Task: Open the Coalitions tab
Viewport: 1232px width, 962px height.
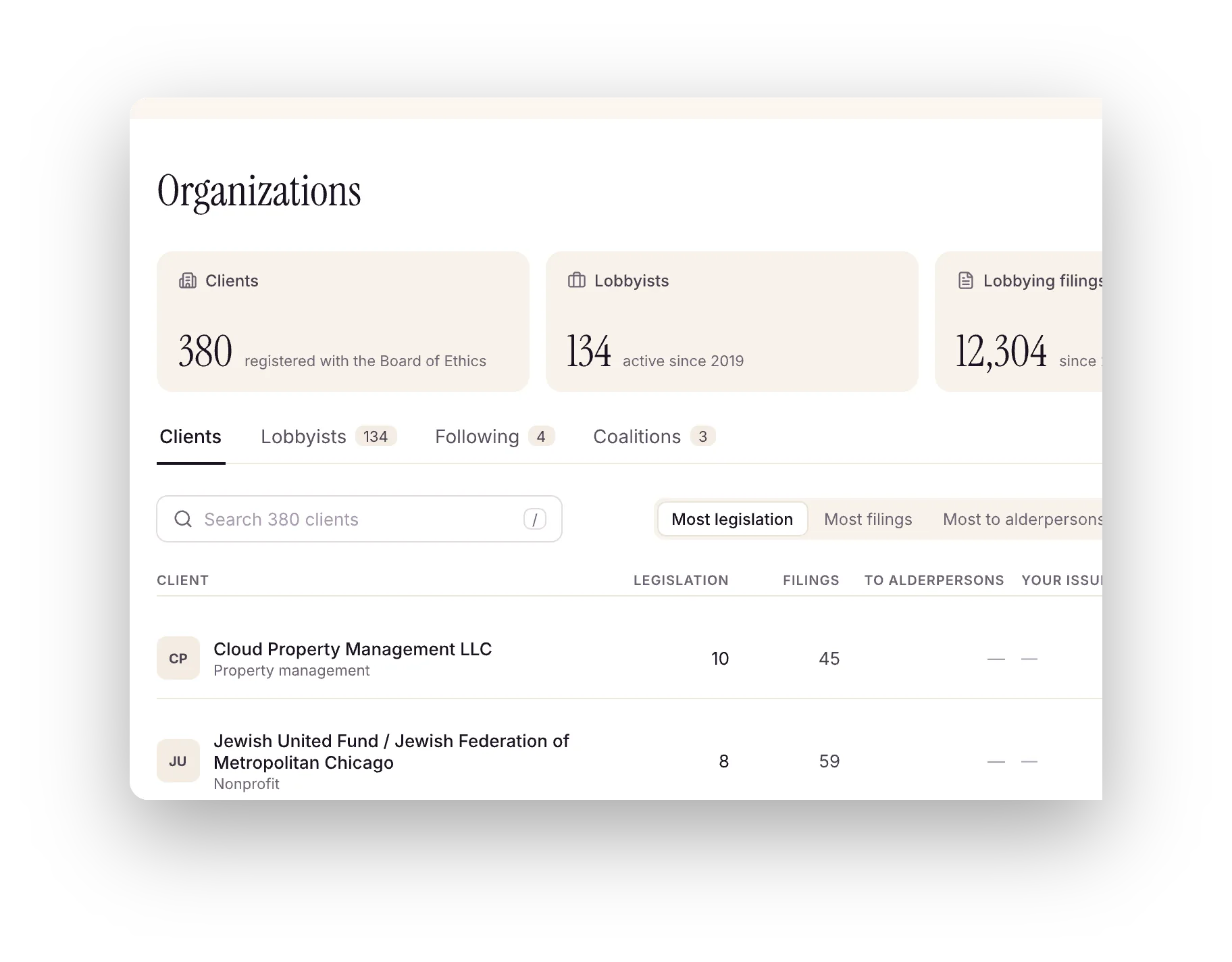Action: [654, 436]
